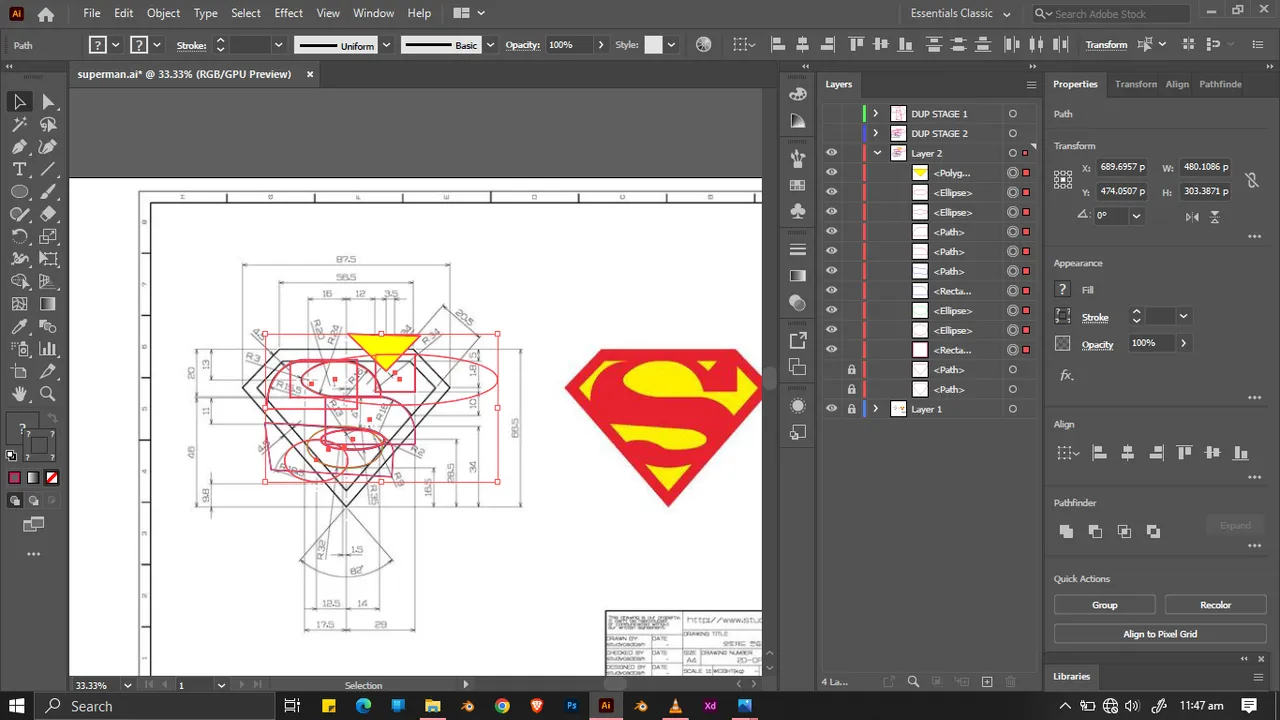Click the Stroke link in Appearance section

(x=1095, y=317)
